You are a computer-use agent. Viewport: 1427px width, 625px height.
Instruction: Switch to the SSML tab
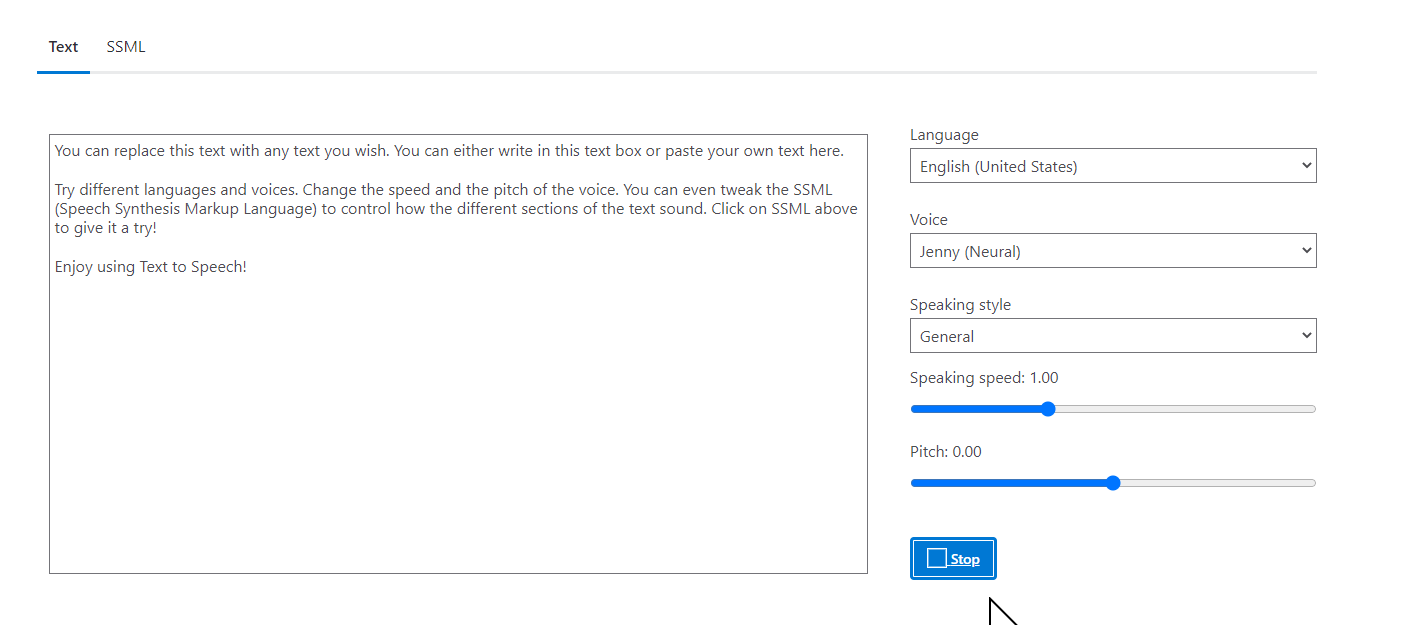click(126, 47)
